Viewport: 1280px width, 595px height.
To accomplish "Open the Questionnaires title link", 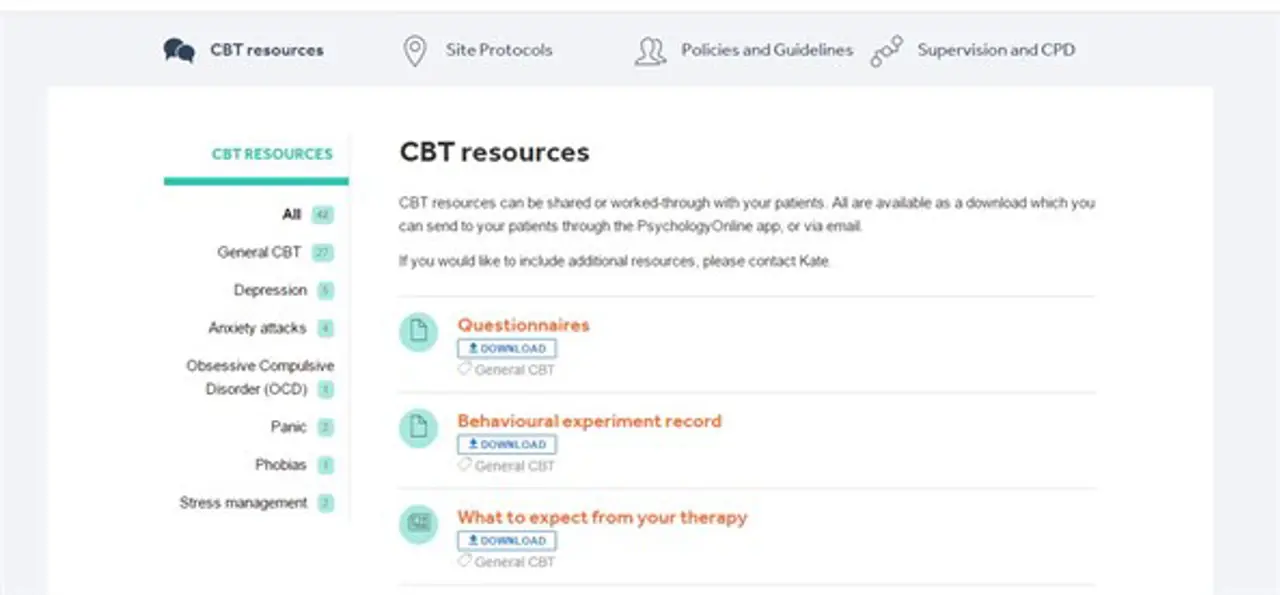I will pyautogui.click(x=523, y=325).
